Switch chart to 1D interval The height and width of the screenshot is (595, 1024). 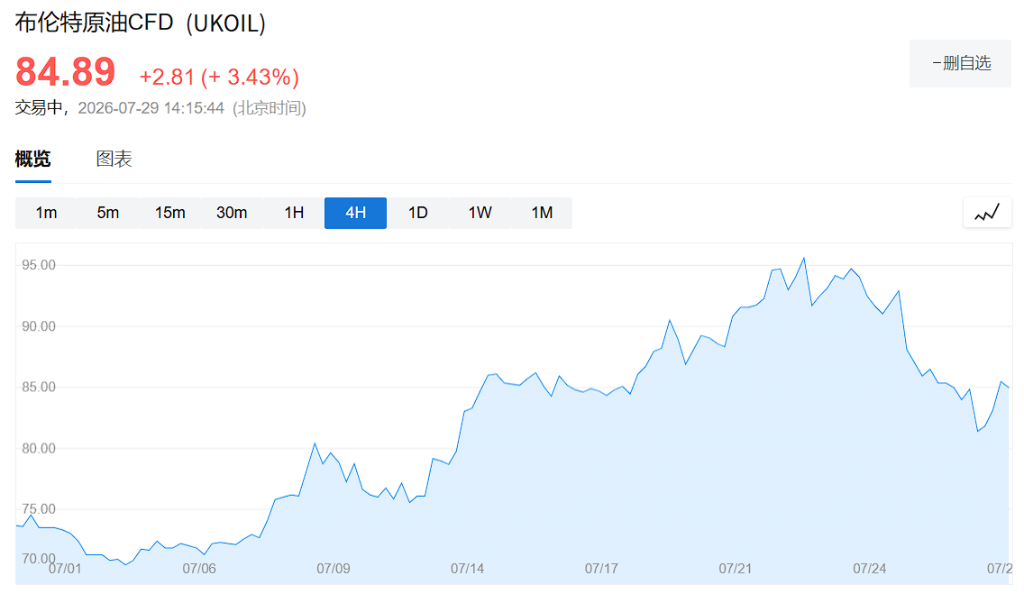418,213
